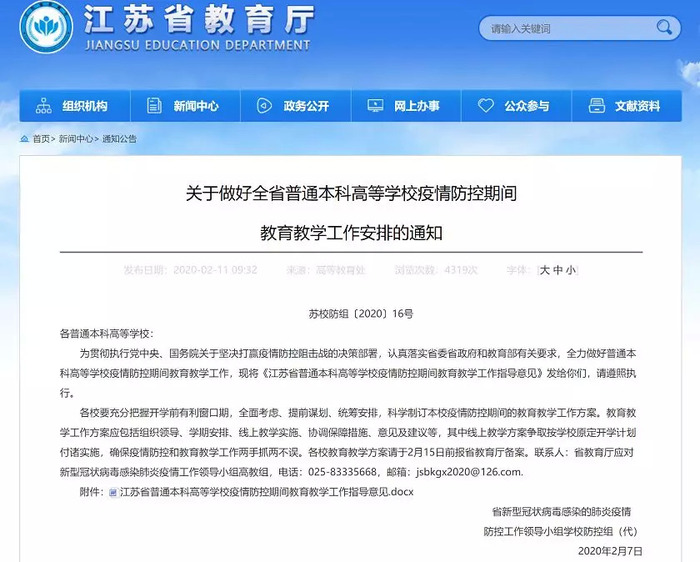Click the source text 高等教育处
Image resolution: width=700 pixels, height=562 pixels.
pos(341,270)
